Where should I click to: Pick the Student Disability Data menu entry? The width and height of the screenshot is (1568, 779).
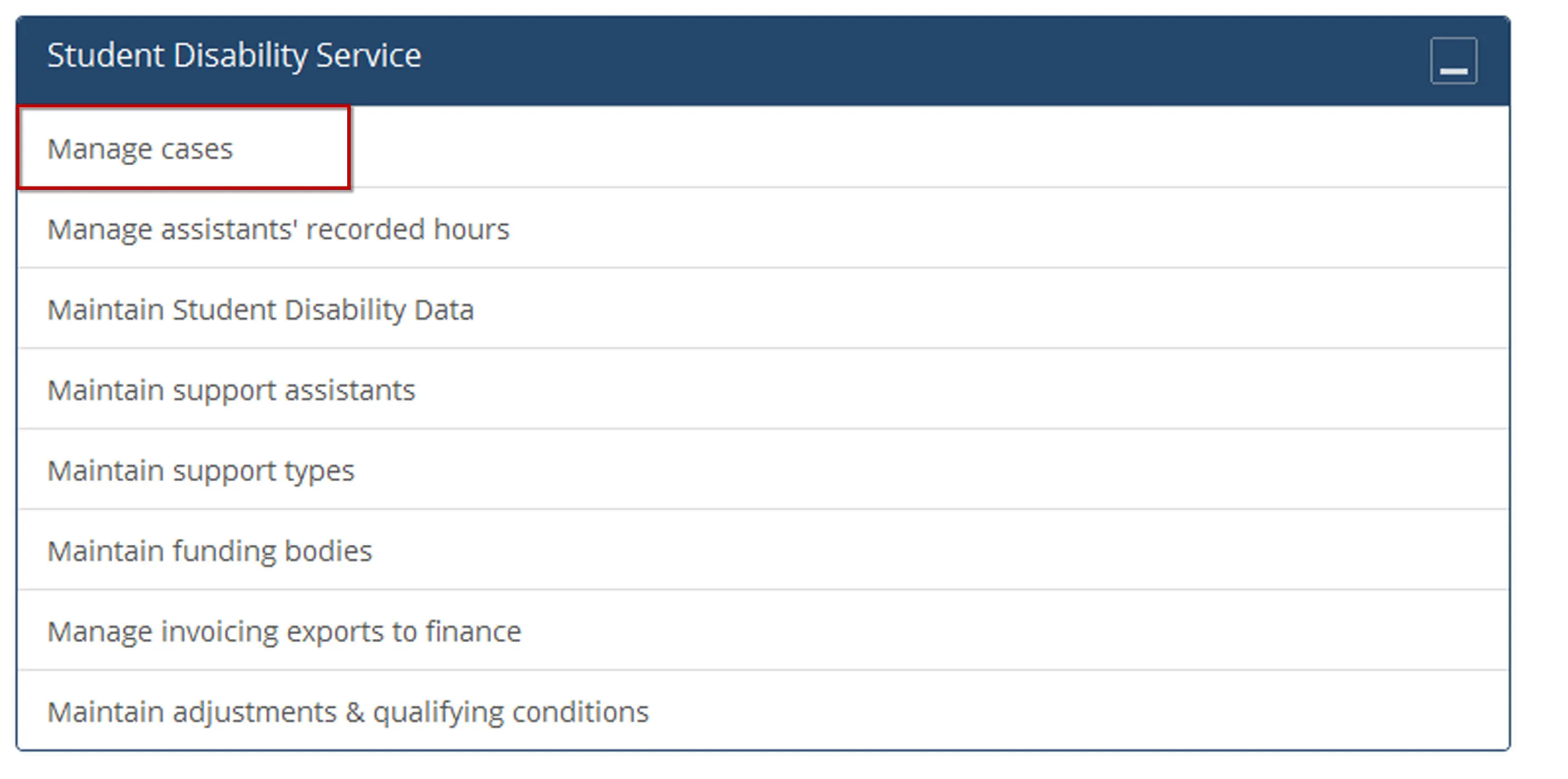click(x=260, y=310)
